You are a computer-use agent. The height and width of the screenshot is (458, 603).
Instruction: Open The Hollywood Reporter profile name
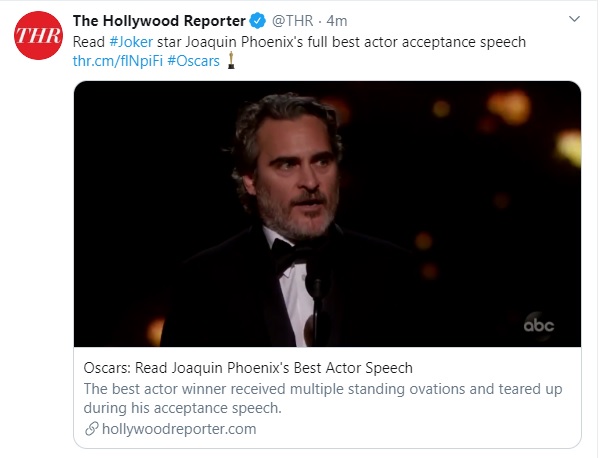point(159,20)
